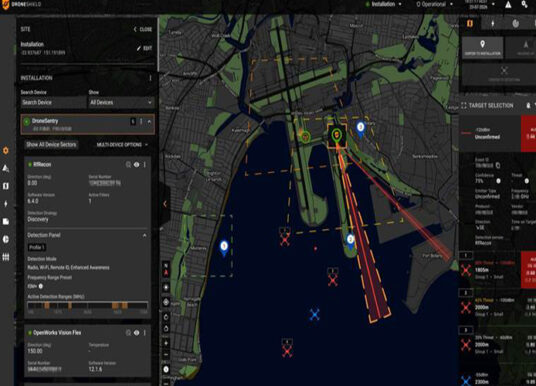Click the Active Detection Ranges frequency bar

tap(88, 306)
